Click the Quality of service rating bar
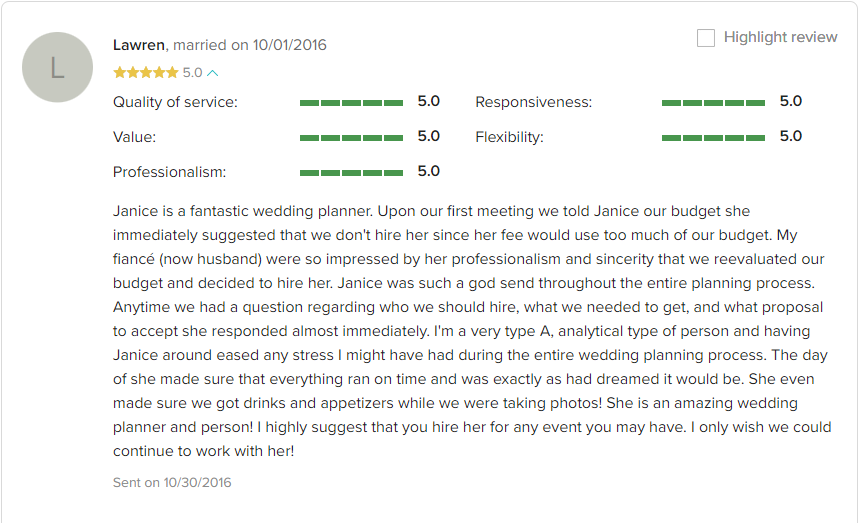The image size is (861, 523). [351, 103]
